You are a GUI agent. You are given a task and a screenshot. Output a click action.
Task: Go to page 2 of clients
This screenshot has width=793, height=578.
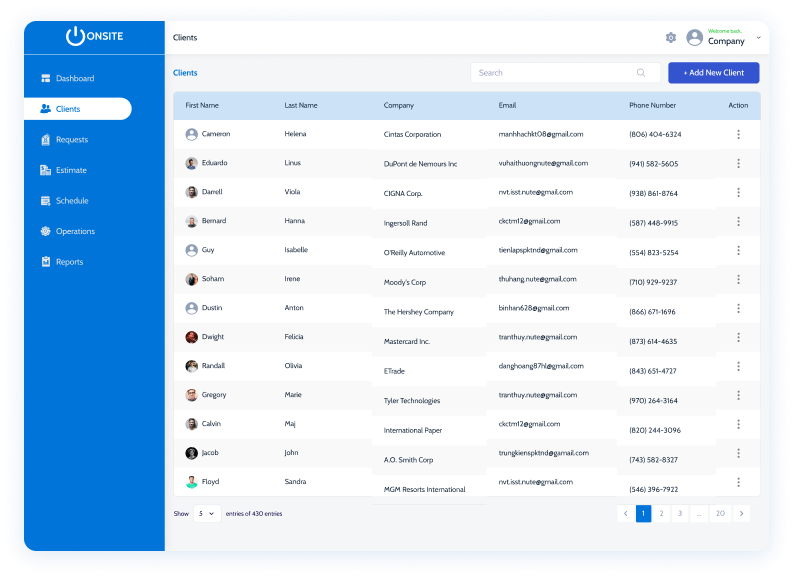click(661, 513)
